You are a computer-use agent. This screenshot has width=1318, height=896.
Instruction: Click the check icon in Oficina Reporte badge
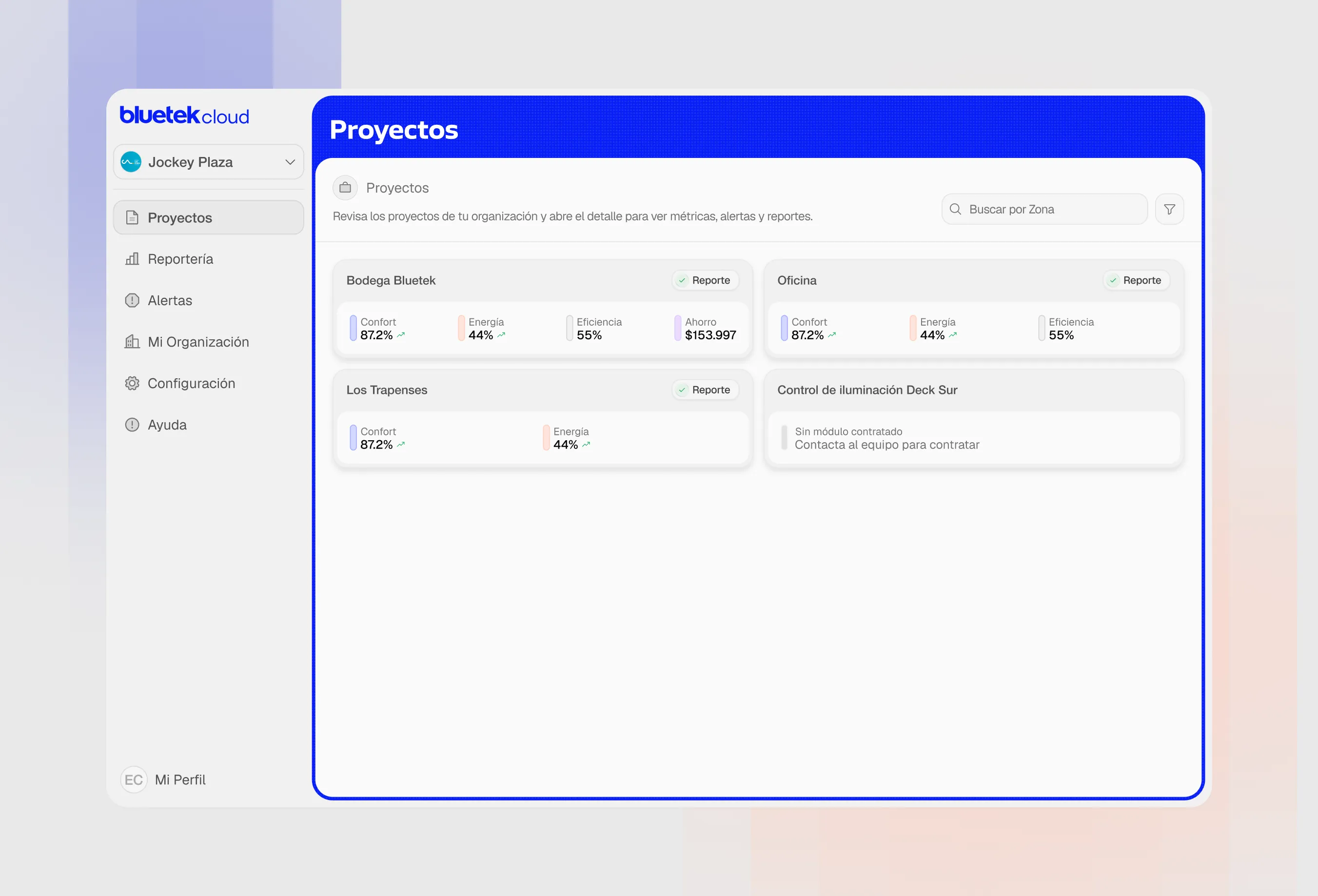[1113, 280]
